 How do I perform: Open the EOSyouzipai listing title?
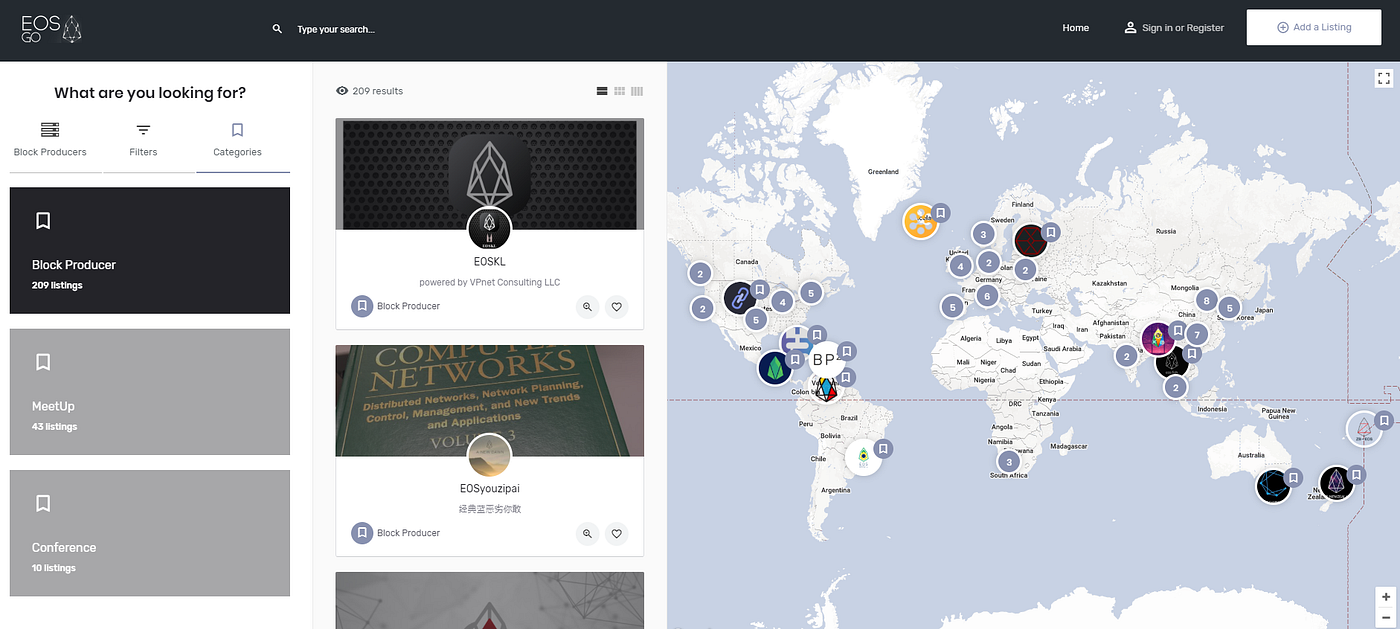pos(490,489)
